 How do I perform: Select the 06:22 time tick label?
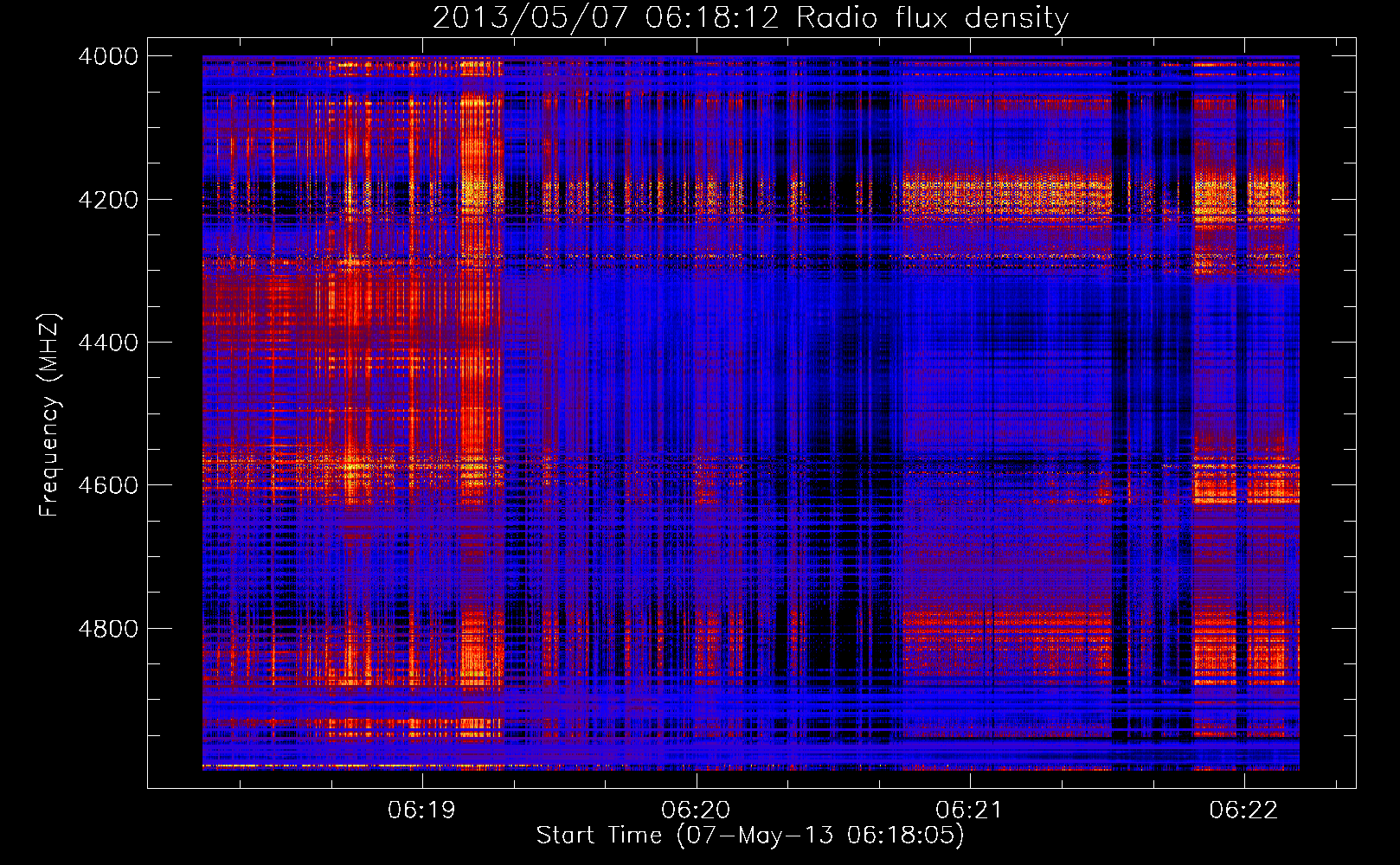pos(1243,811)
